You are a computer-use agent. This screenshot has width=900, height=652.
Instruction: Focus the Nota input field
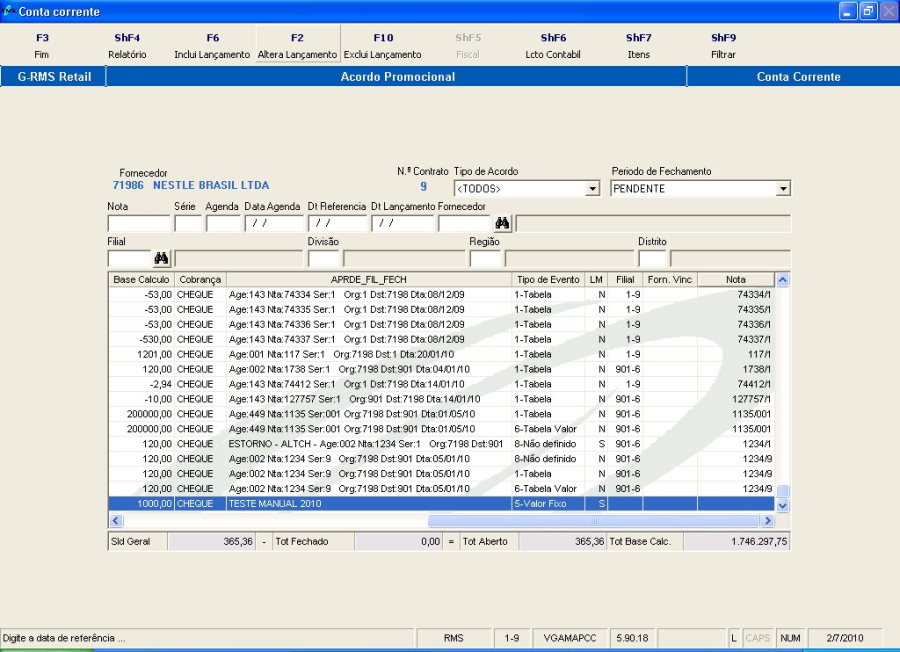(139, 223)
